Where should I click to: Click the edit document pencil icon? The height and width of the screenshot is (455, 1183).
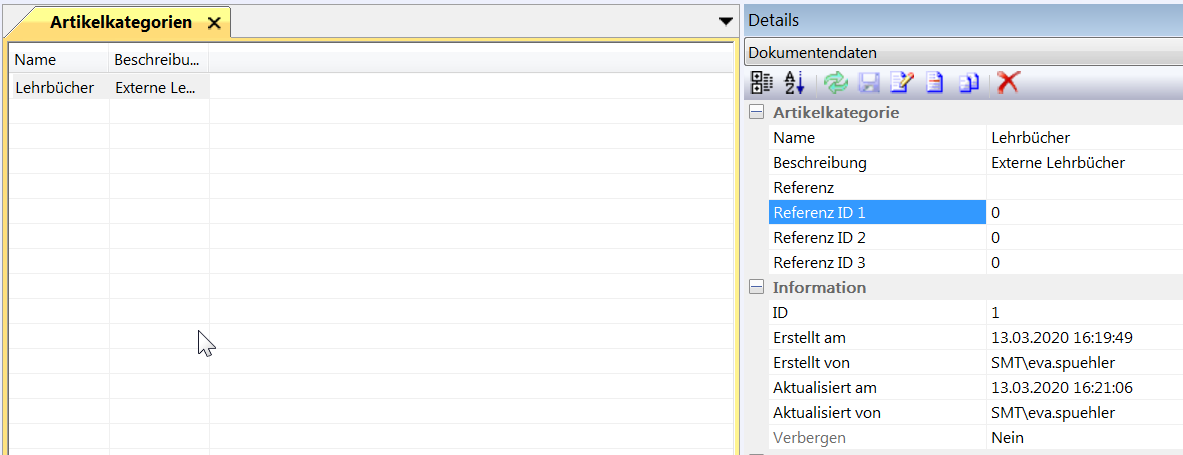coord(902,83)
